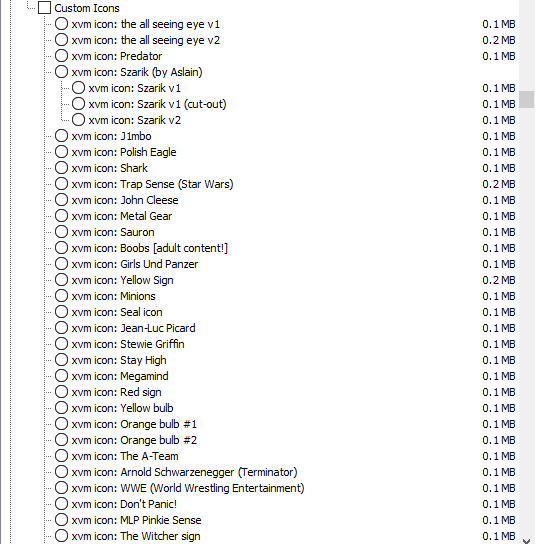Choose Trap Sense (Star Wars) radio
Screen dimensions: 536x544
pyautogui.click(x=61, y=184)
